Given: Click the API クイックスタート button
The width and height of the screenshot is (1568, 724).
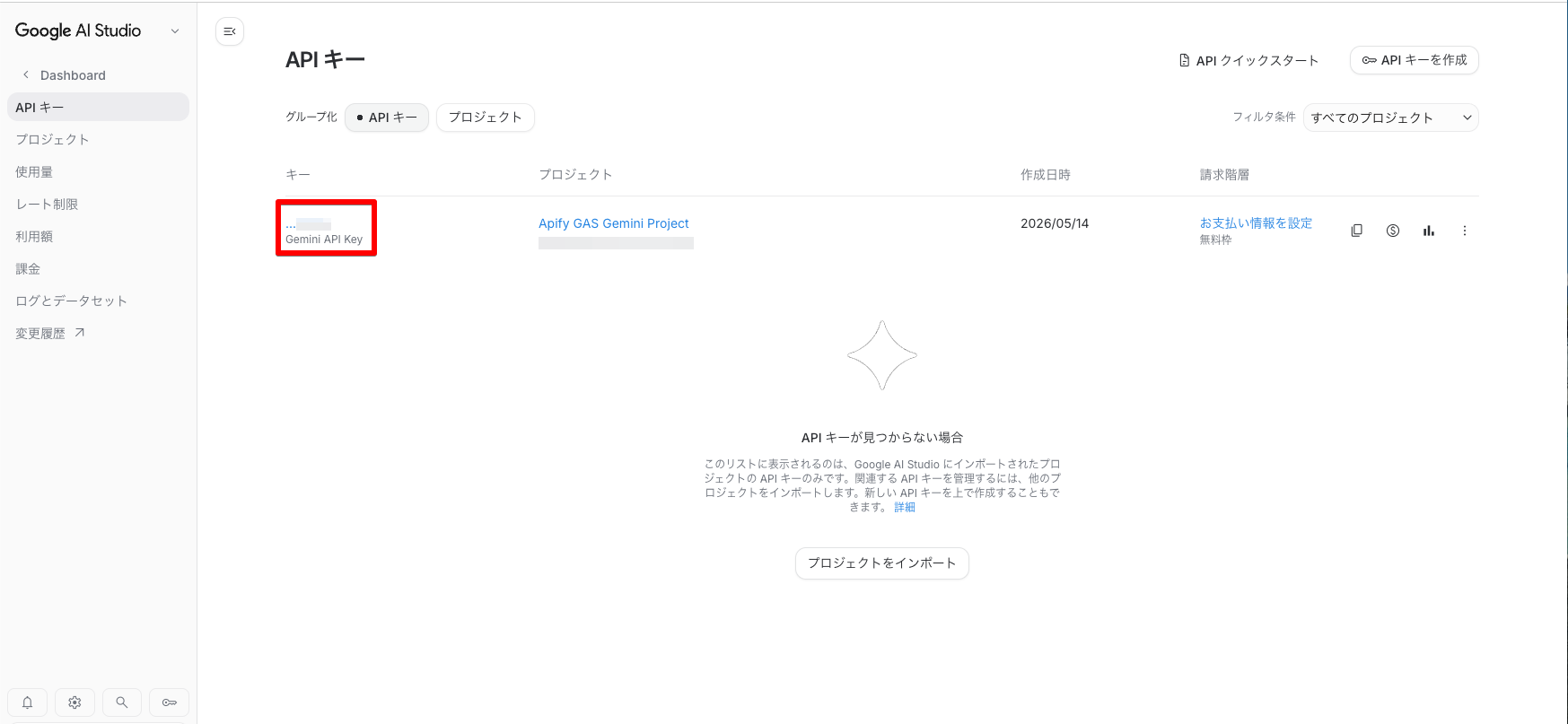Looking at the screenshot, I should 1248,60.
